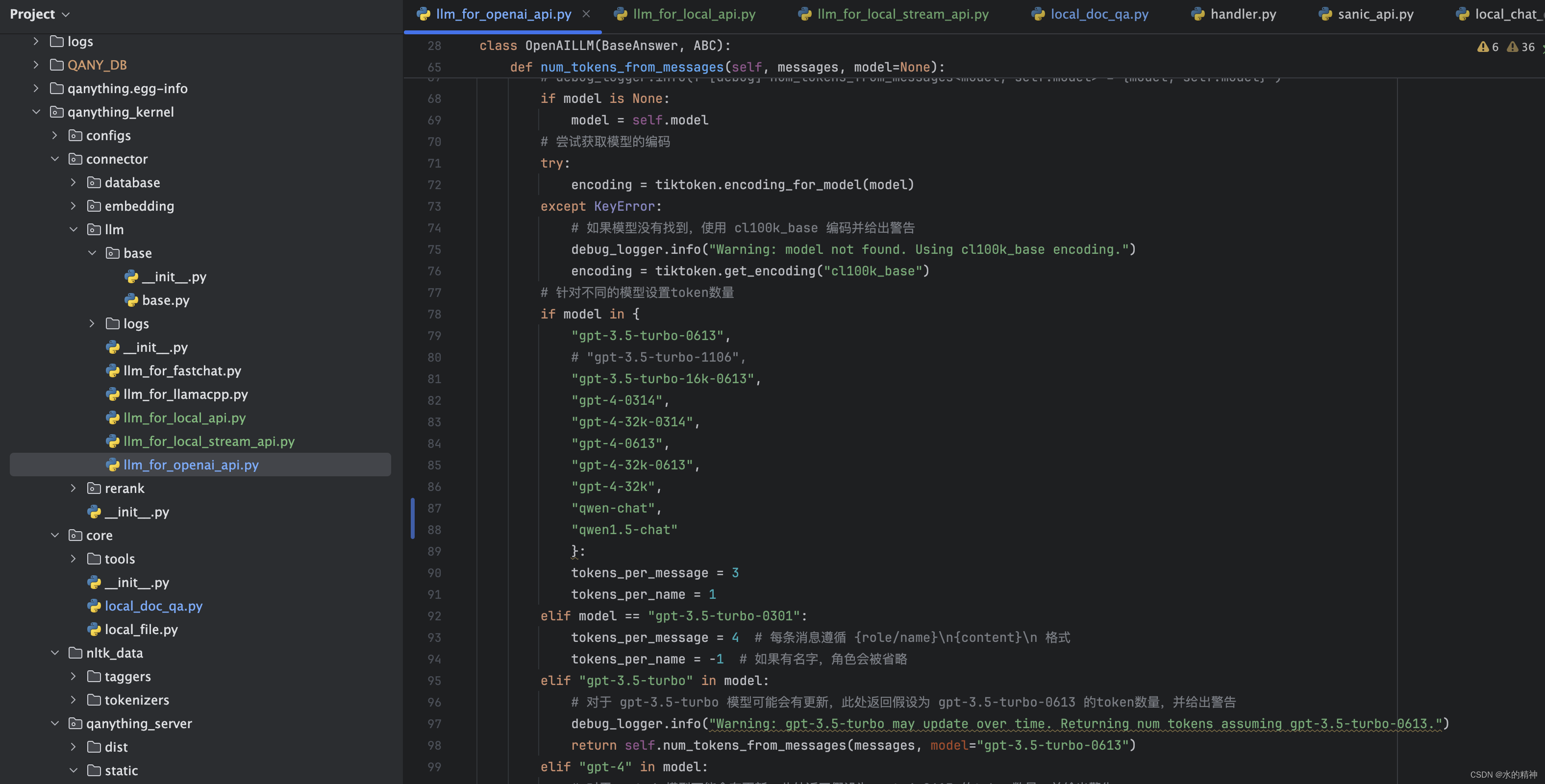This screenshot has width=1545, height=784.
Task: Toggle qanything_kernel folder collapse
Action: (x=36, y=112)
